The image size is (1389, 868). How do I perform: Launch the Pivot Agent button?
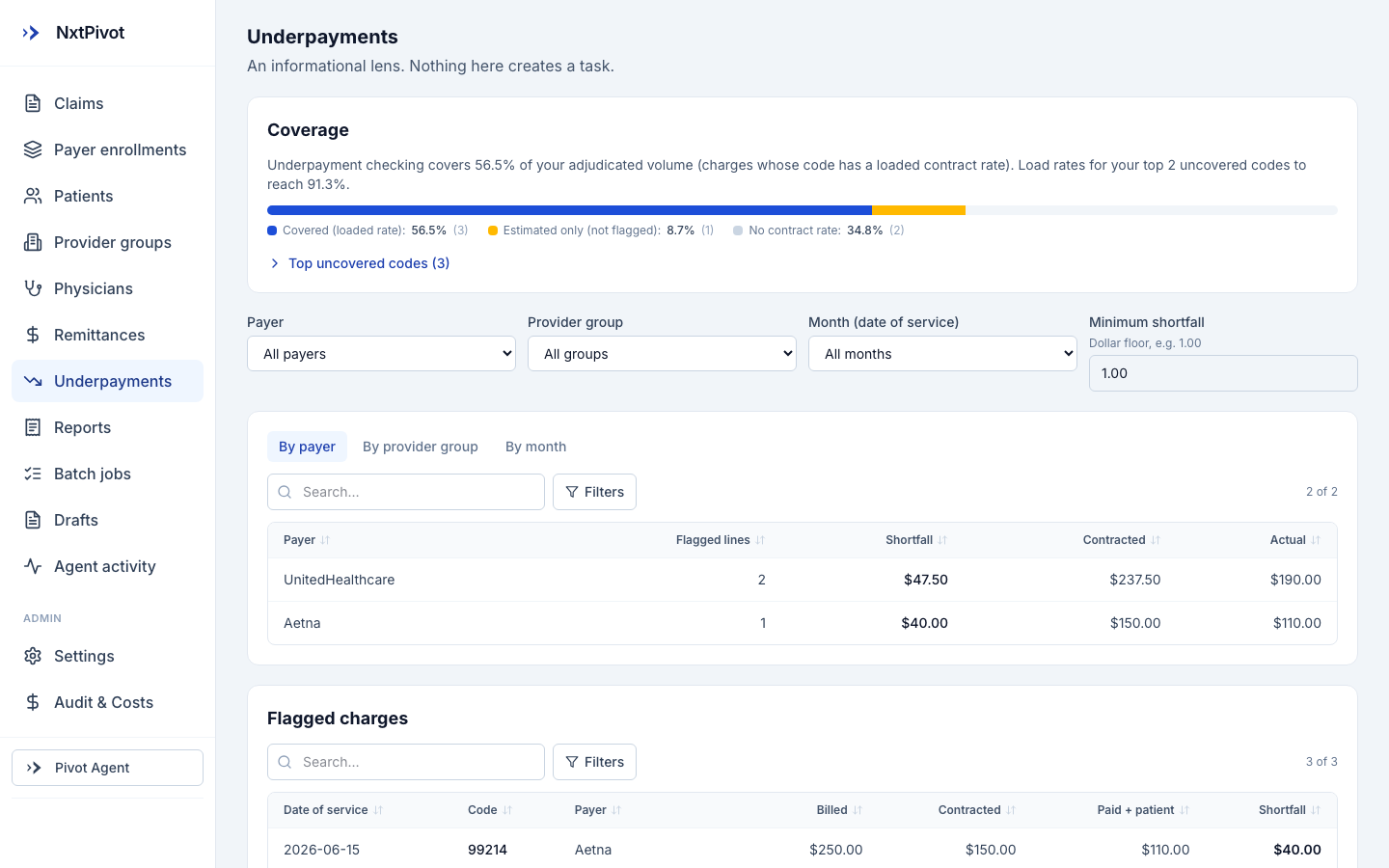pos(107,768)
